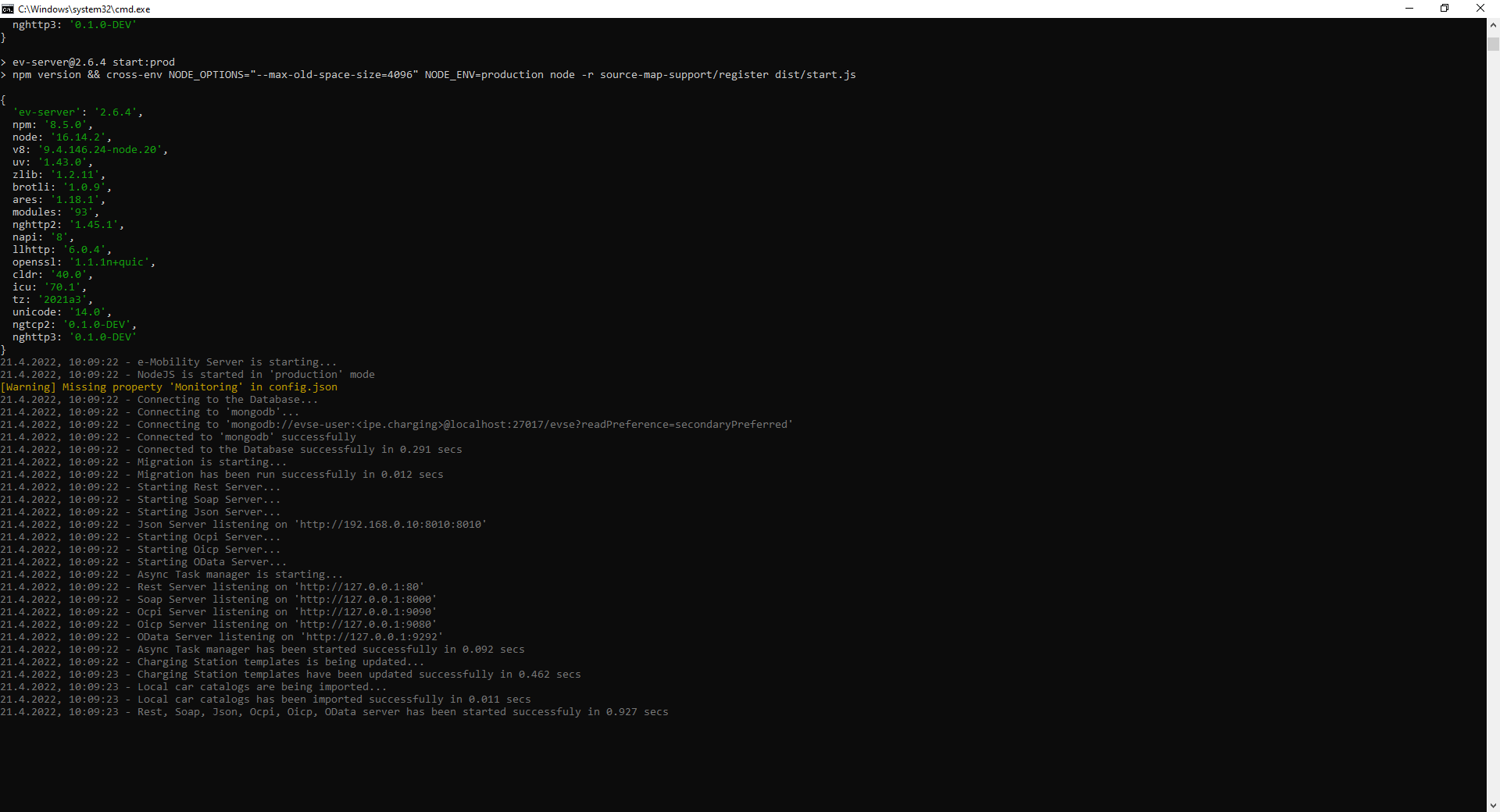Click the Restore Down window icon
Viewport: 1500px width, 812px height.
pos(1445,9)
